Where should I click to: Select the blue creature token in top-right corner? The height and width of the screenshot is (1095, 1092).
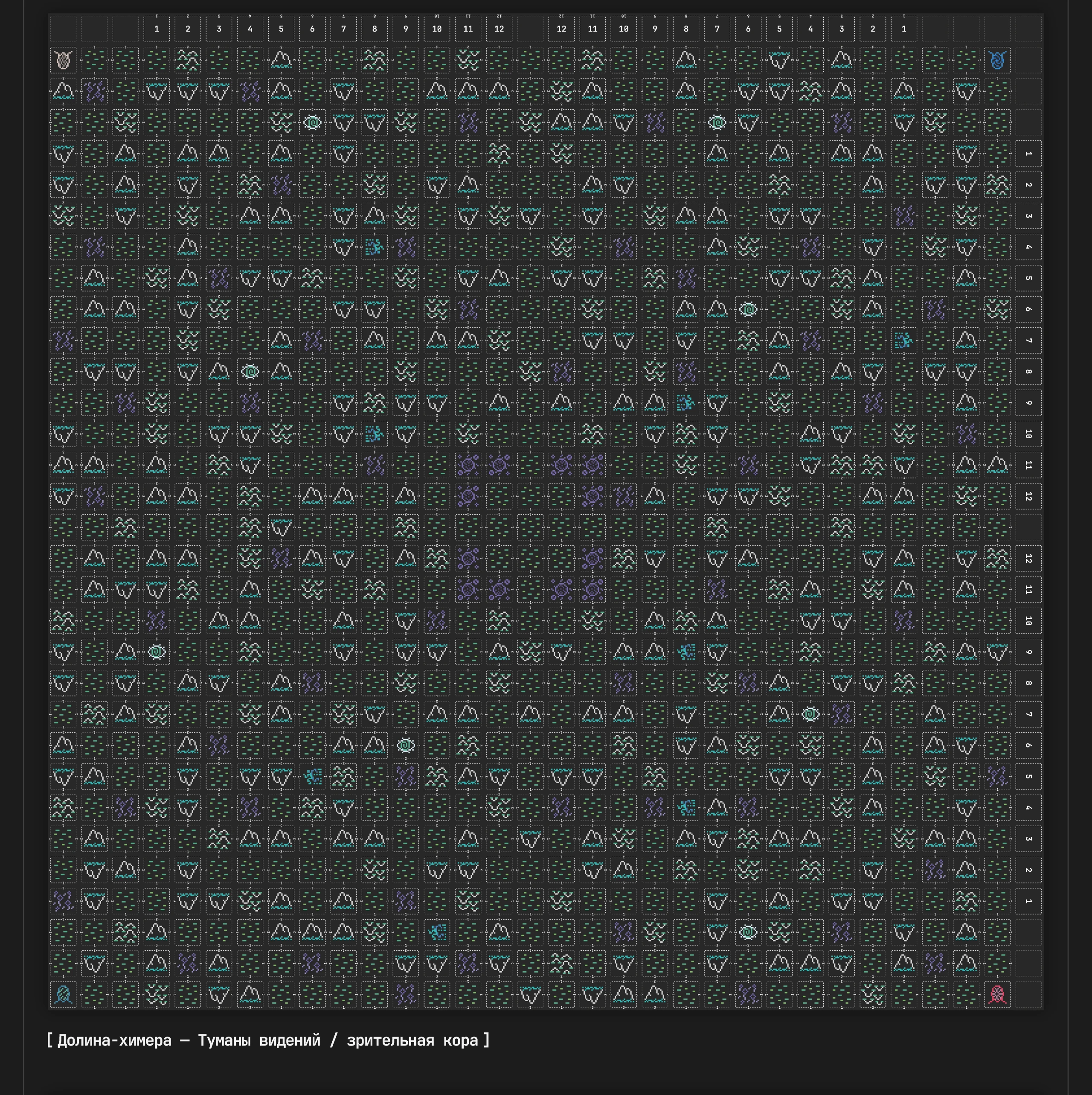997,60
